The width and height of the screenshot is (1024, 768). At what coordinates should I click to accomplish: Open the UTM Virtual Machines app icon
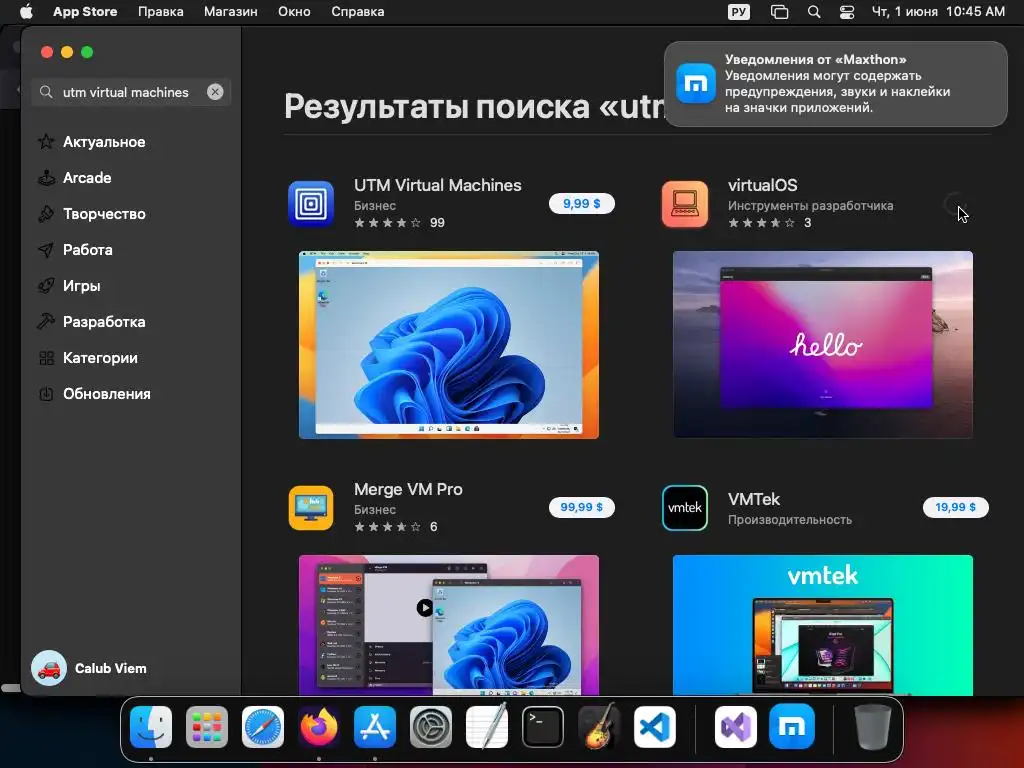point(311,204)
